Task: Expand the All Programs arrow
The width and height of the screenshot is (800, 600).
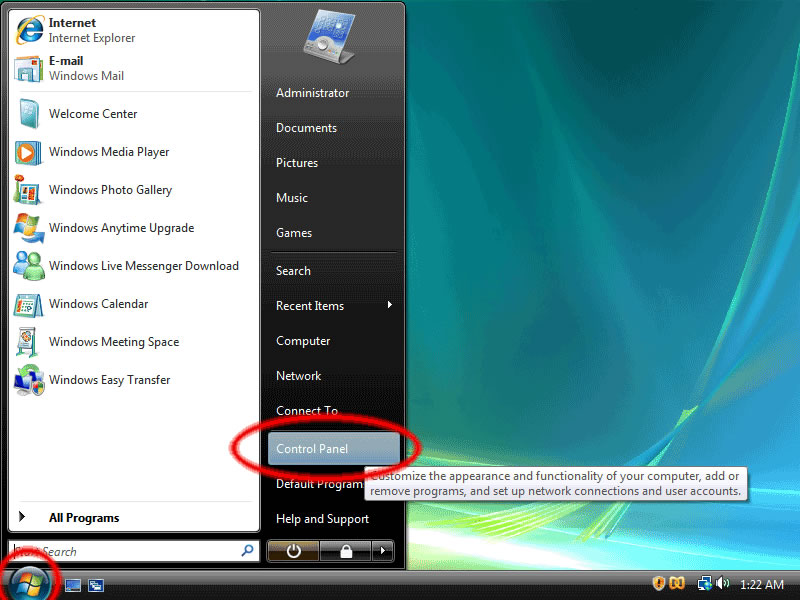Action: (x=22, y=517)
